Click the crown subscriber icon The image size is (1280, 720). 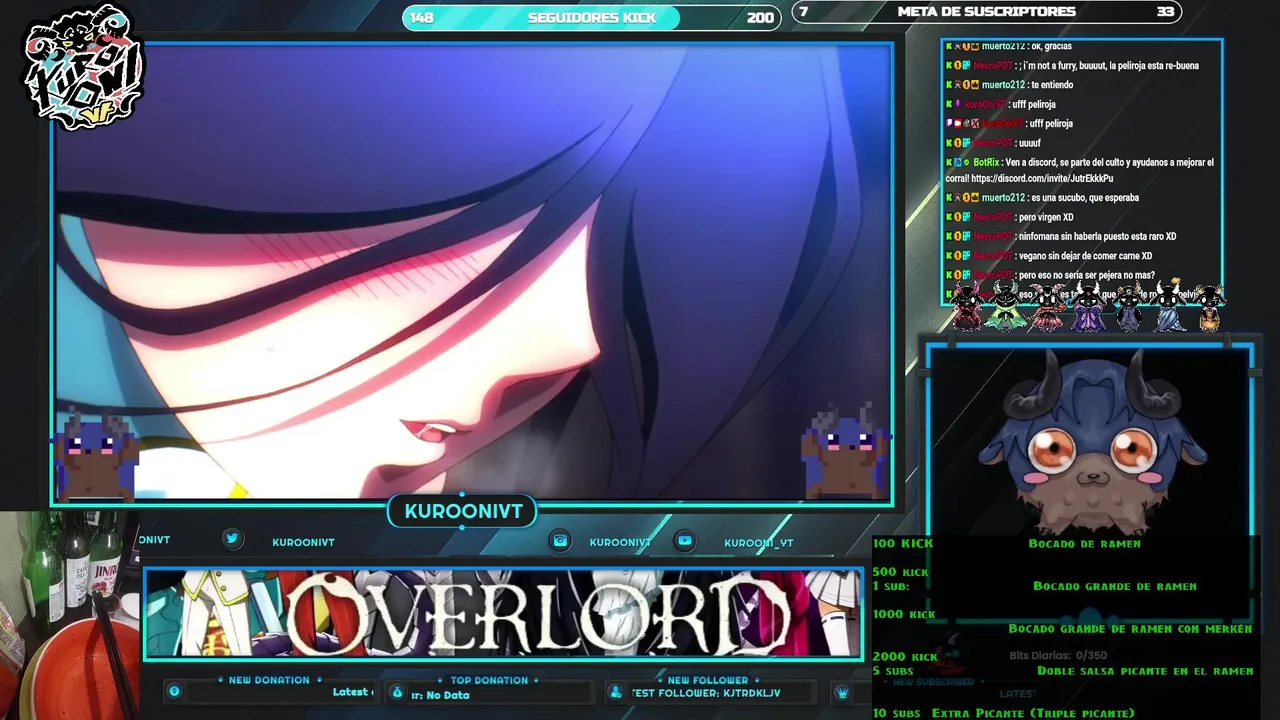tap(843, 692)
